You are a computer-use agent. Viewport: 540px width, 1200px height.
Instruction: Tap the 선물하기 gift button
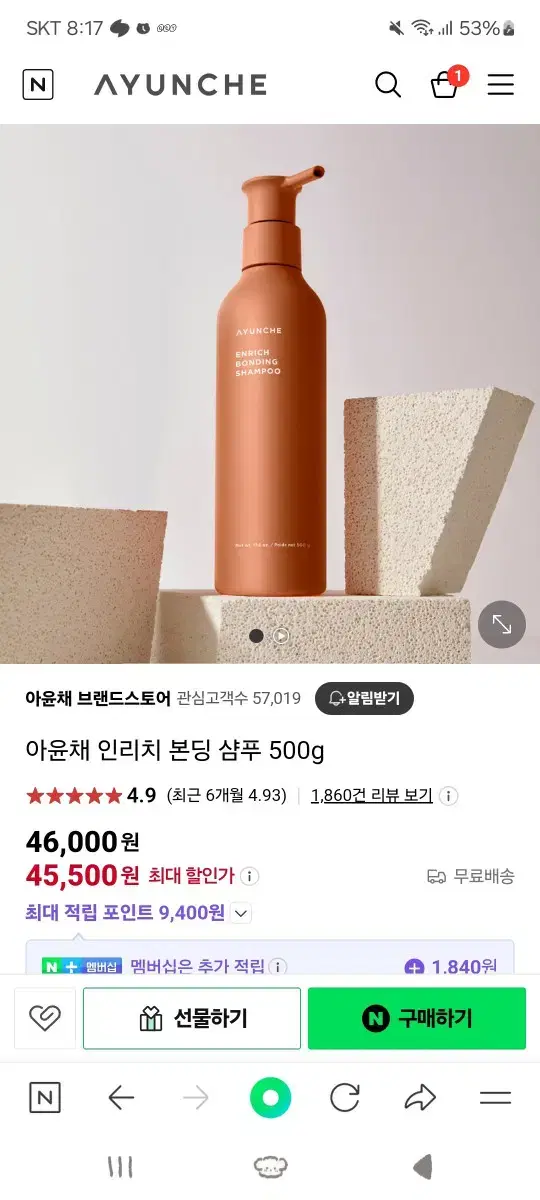[192, 1018]
